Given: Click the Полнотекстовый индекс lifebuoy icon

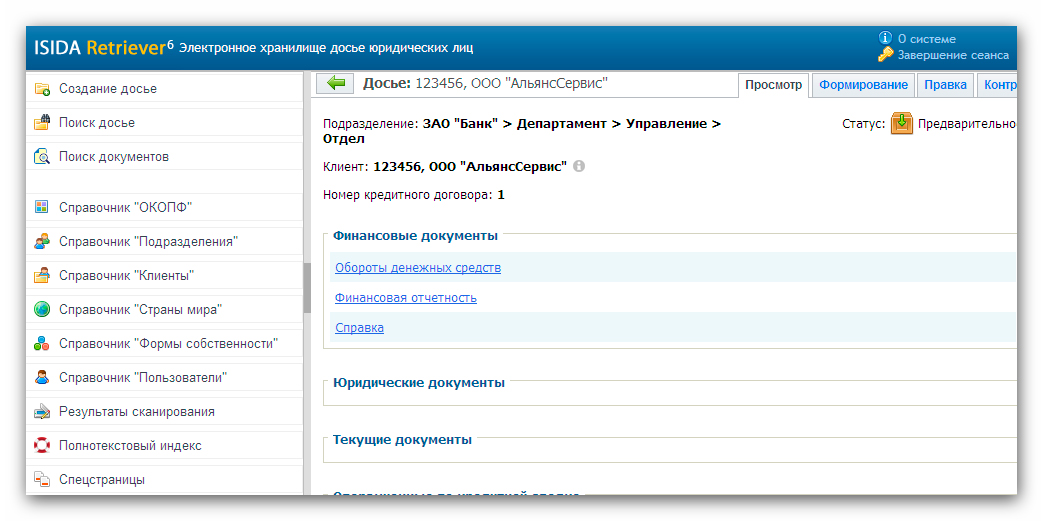Looking at the screenshot, I should pos(42,445).
